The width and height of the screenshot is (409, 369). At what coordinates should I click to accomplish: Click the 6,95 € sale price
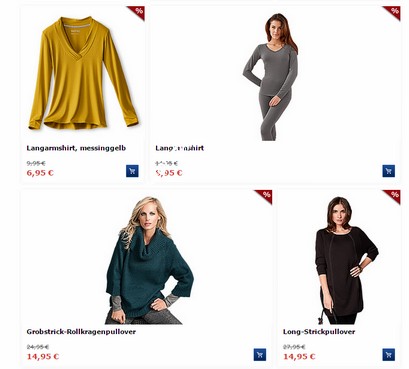(40, 173)
